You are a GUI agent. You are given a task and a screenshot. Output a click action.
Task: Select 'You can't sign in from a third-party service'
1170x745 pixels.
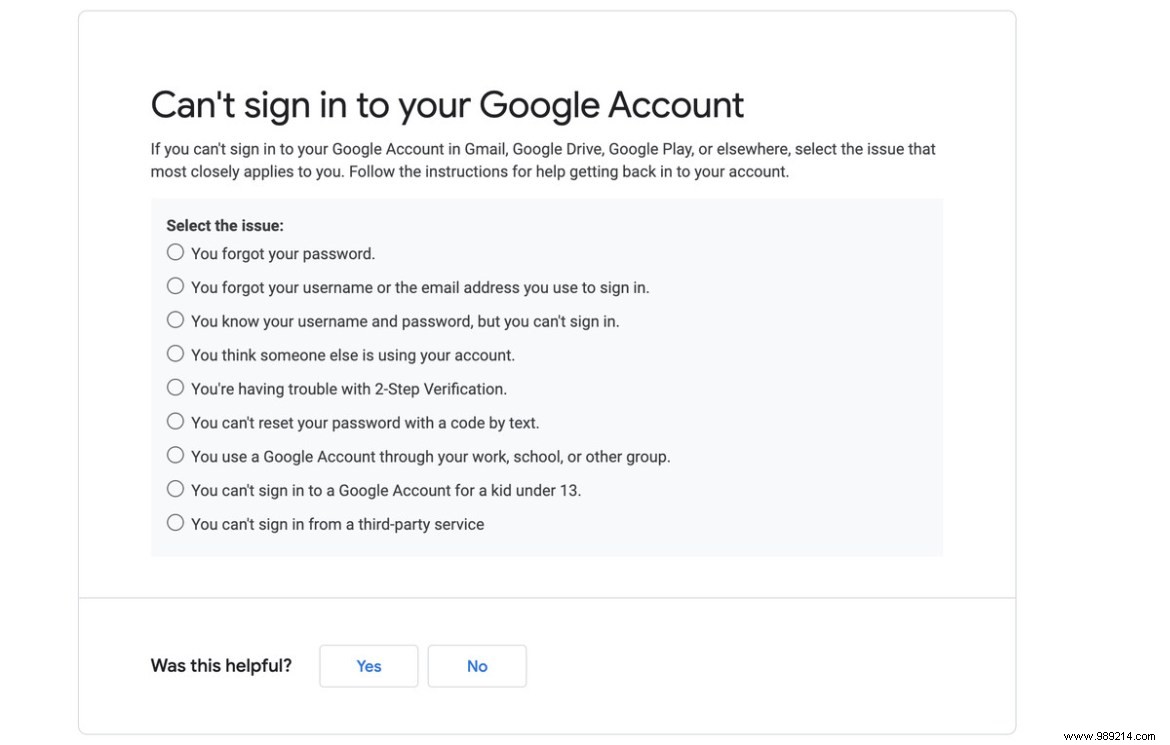coord(337,523)
